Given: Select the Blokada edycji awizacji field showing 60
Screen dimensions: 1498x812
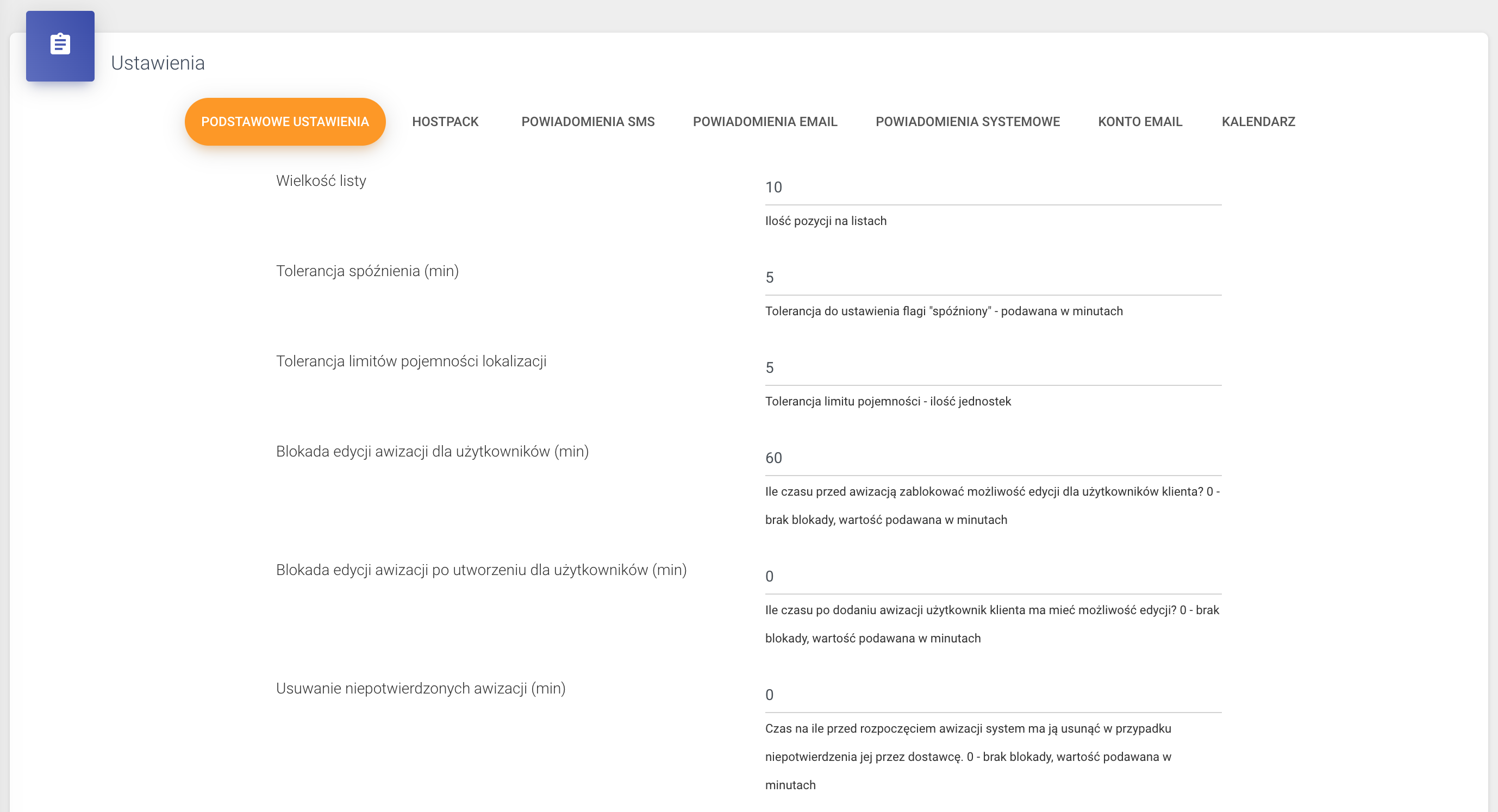Looking at the screenshot, I should (993, 458).
